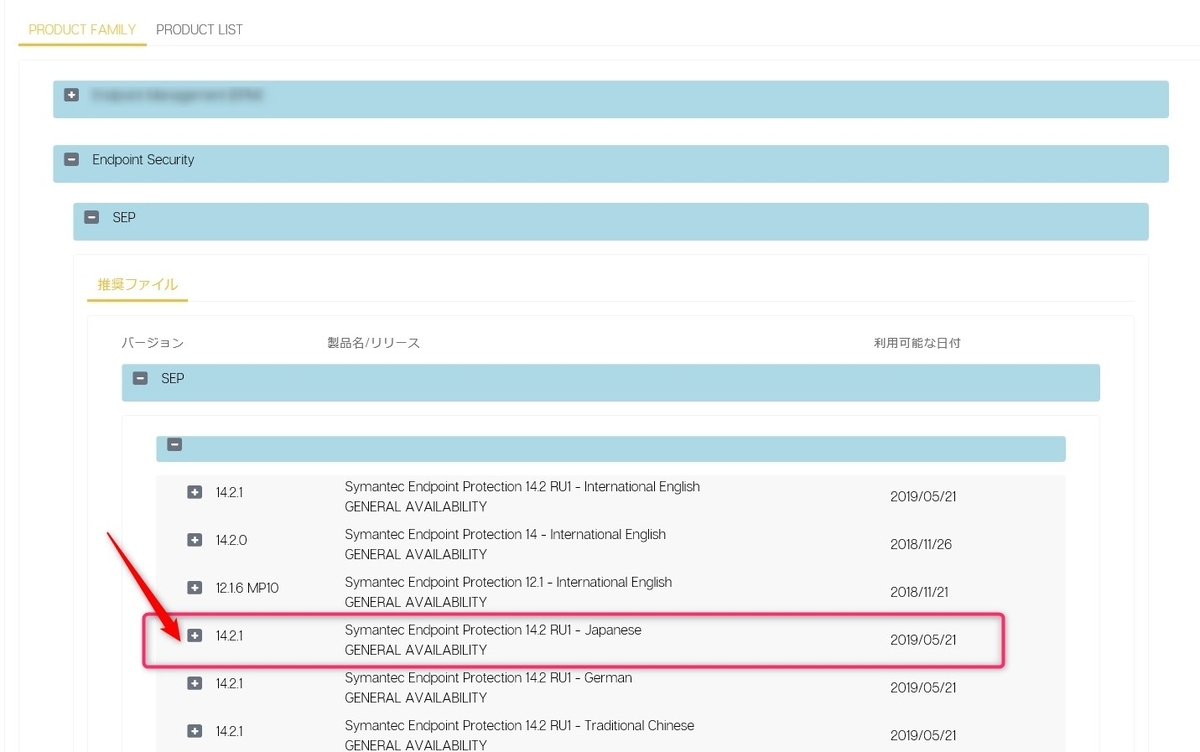Expand the 14.2 RU1 German row
The image size is (1200, 752).
(x=195, y=683)
